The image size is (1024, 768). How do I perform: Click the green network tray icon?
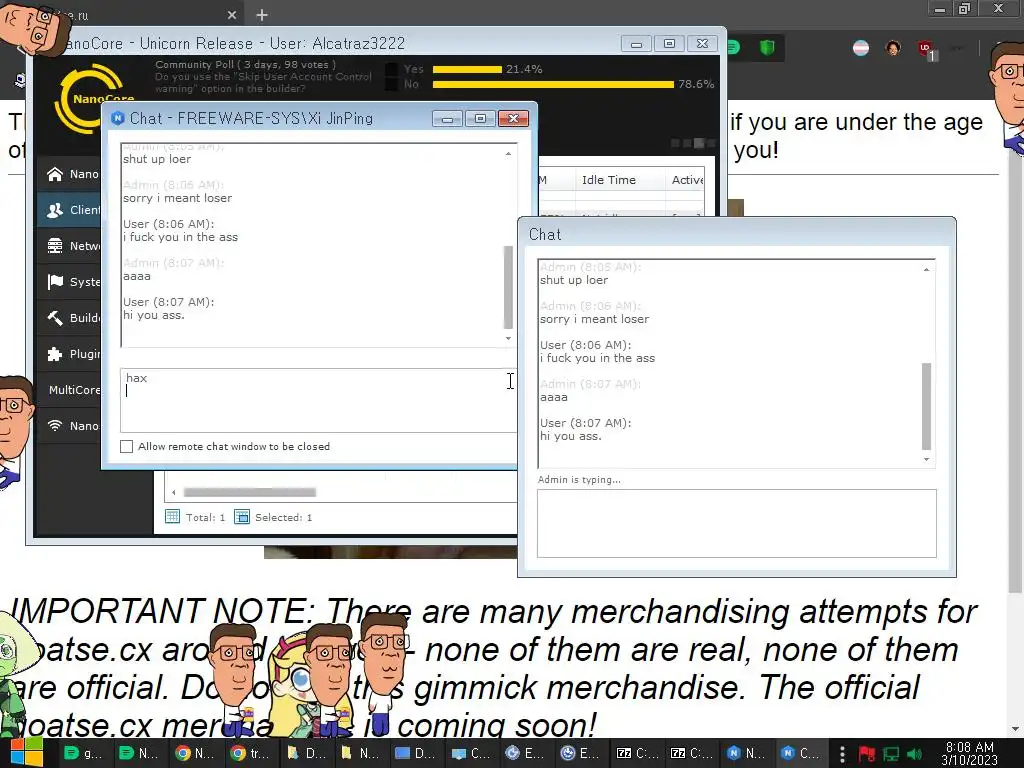click(x=891, y=754)
